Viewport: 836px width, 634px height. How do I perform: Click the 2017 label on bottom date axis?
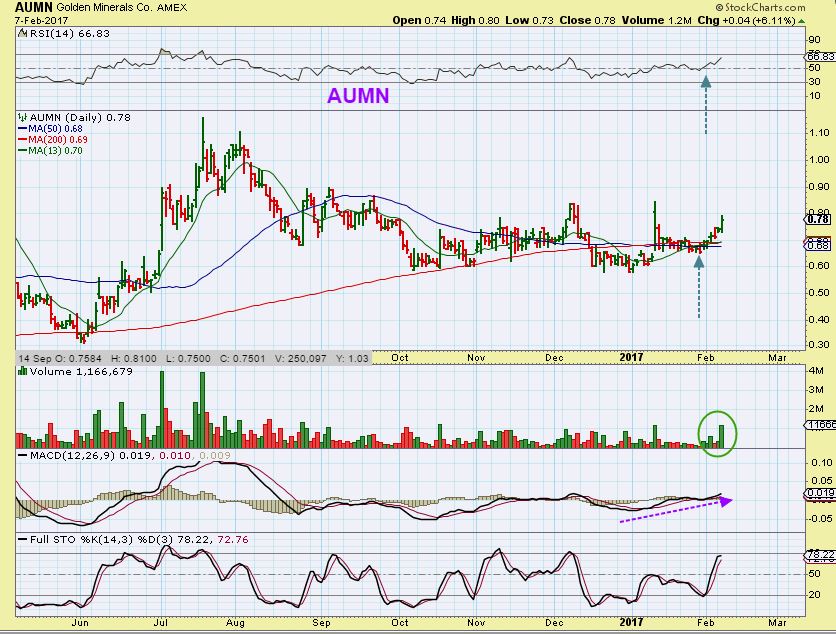click(x=631, y=622)
